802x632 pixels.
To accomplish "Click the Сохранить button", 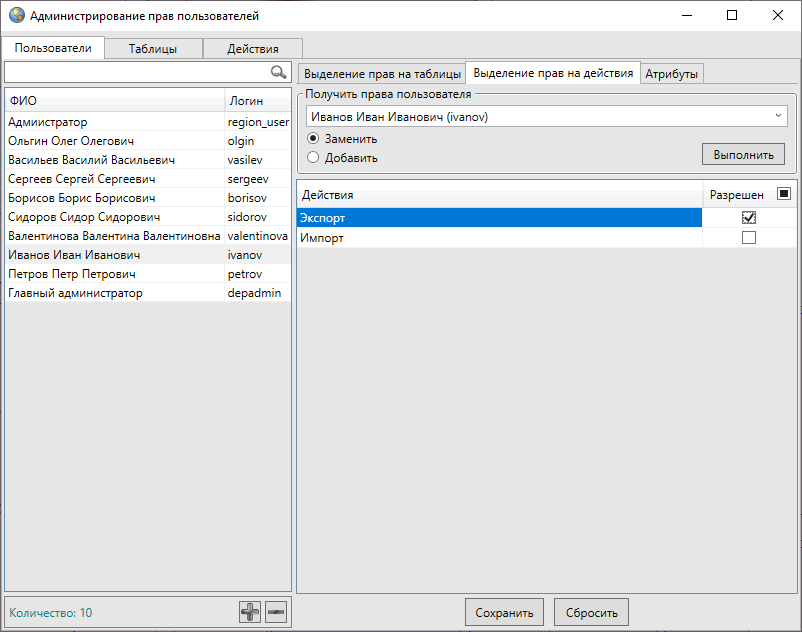I will [503, 612].
